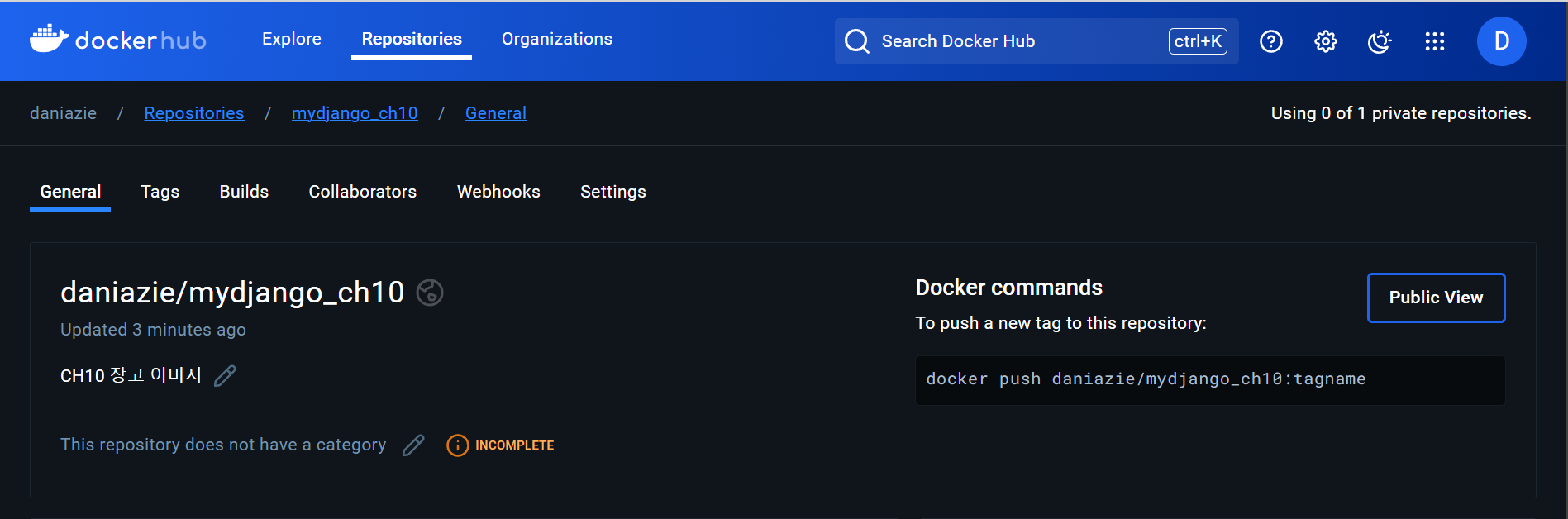This screenshot has width=1568, height=519.
Task: Focus the Search Docker Hub field
Action: pyautogui.click(x=1017, y=41)
